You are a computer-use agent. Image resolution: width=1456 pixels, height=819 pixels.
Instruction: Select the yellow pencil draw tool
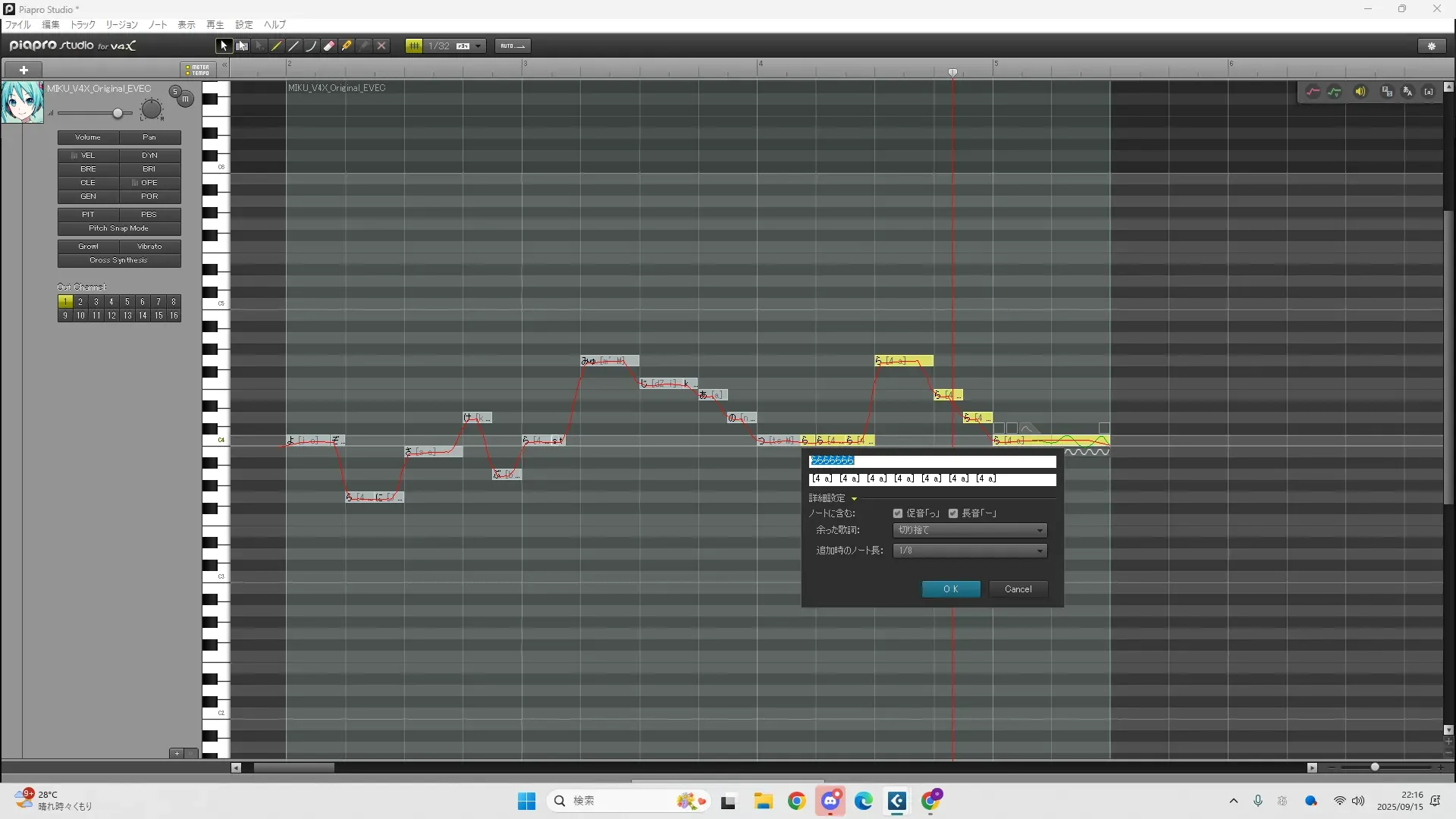tap(276, 46)
